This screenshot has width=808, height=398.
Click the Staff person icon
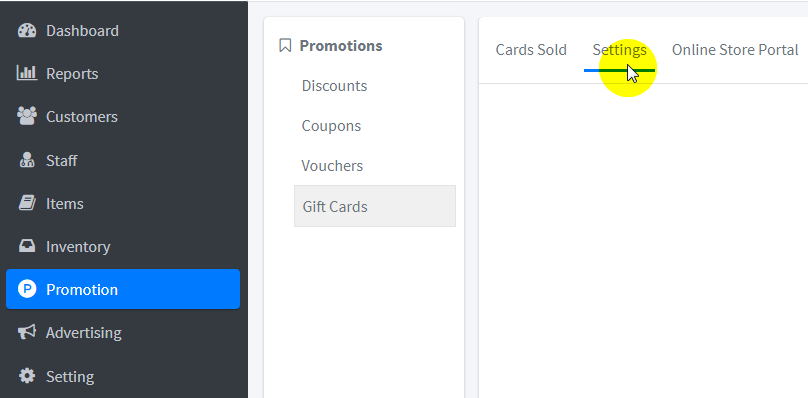pos(26,160)
